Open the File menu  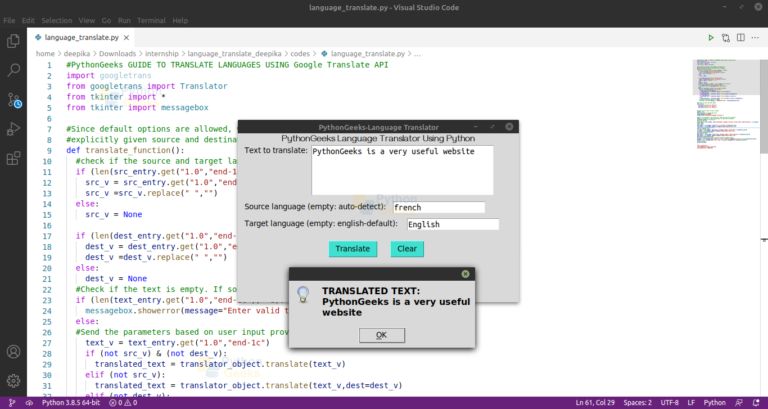(9, 21)
